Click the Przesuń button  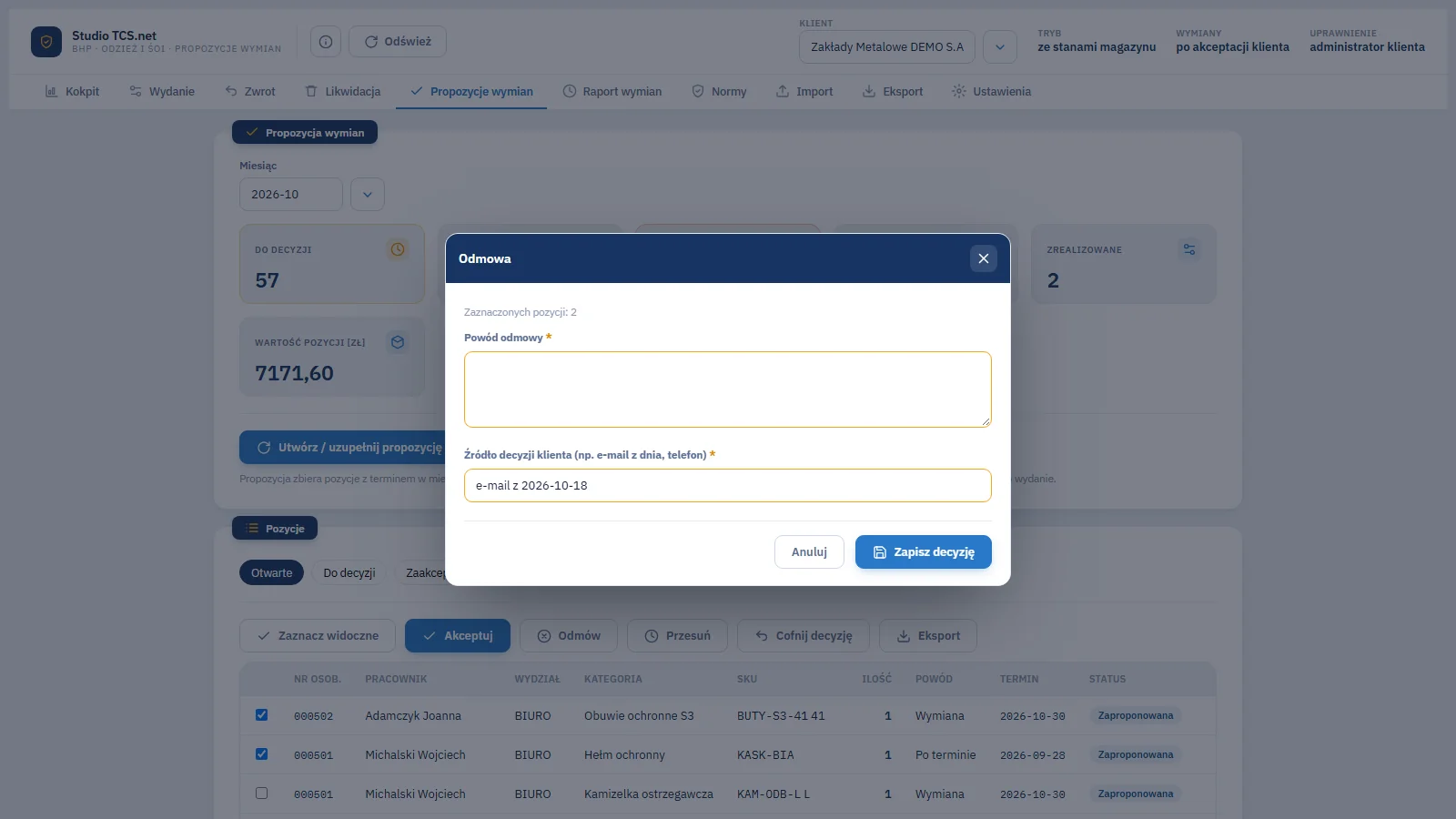pyautogui.click(x=677, y=636)
